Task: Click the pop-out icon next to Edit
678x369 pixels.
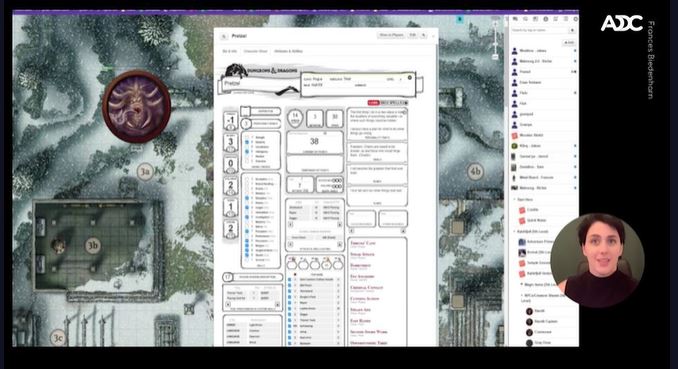Action: pyautogui.click(x=424, y=35)
